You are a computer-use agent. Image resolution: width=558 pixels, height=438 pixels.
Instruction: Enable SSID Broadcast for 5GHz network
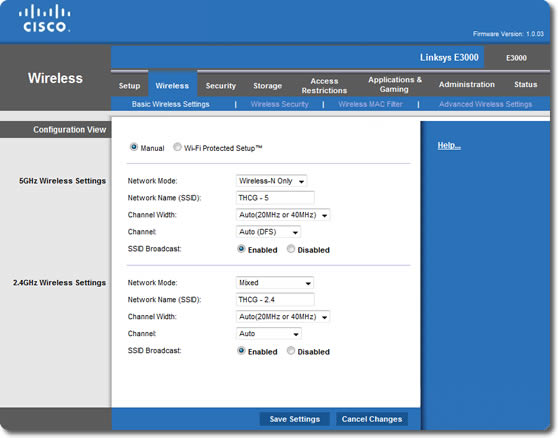[241, 249]
